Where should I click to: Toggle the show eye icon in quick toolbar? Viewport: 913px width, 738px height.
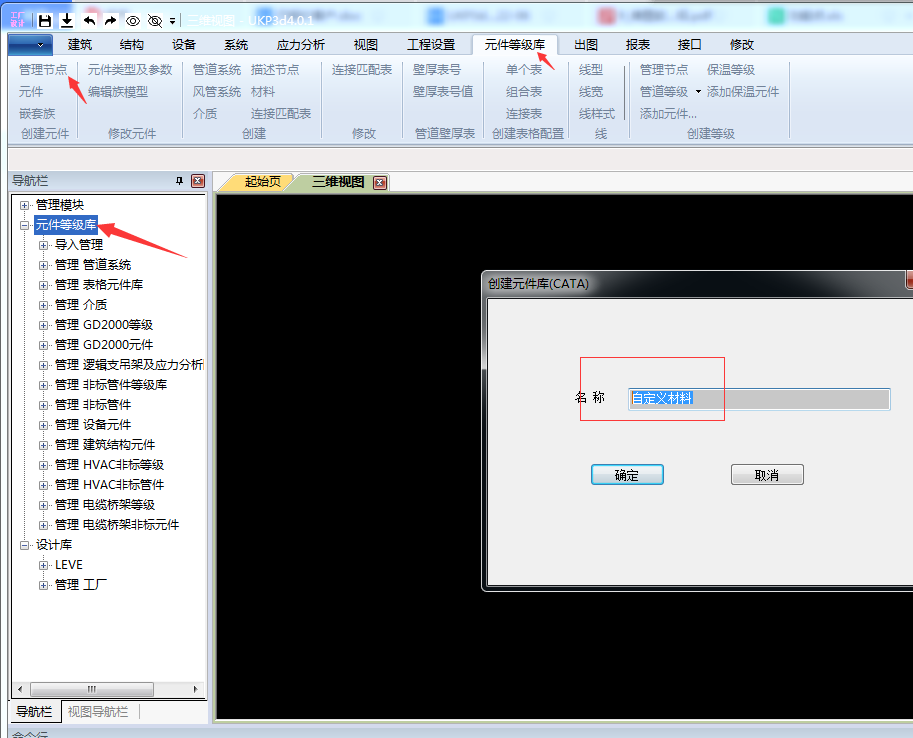(x=132, y=20)
